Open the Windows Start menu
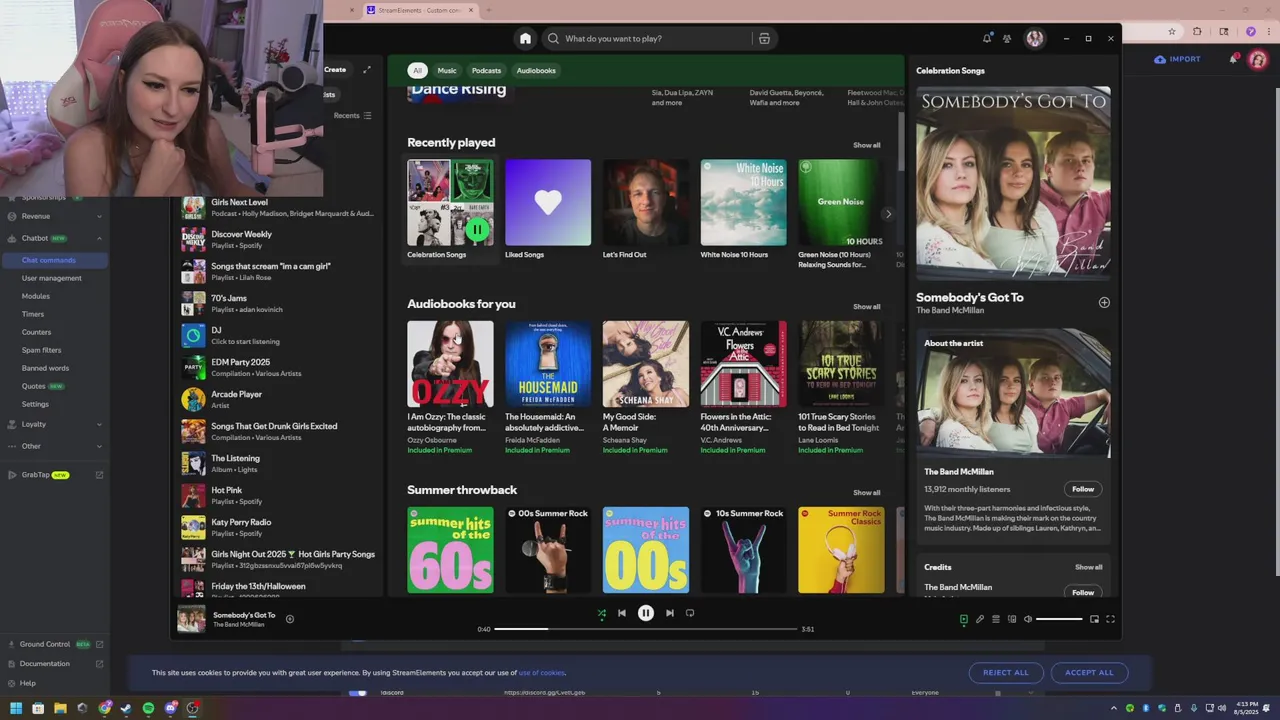The width and height of the screenshot is (1280, 720). tap(15, 708)
